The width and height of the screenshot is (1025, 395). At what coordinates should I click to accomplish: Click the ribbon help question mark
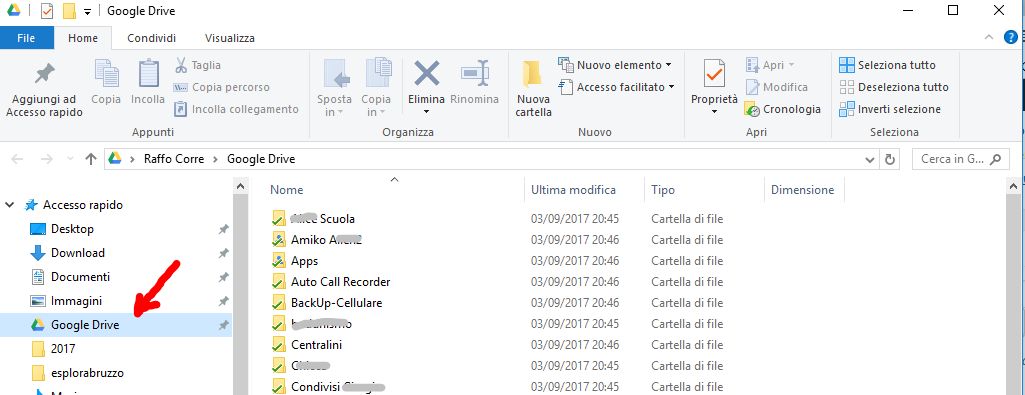[1011, 37]
